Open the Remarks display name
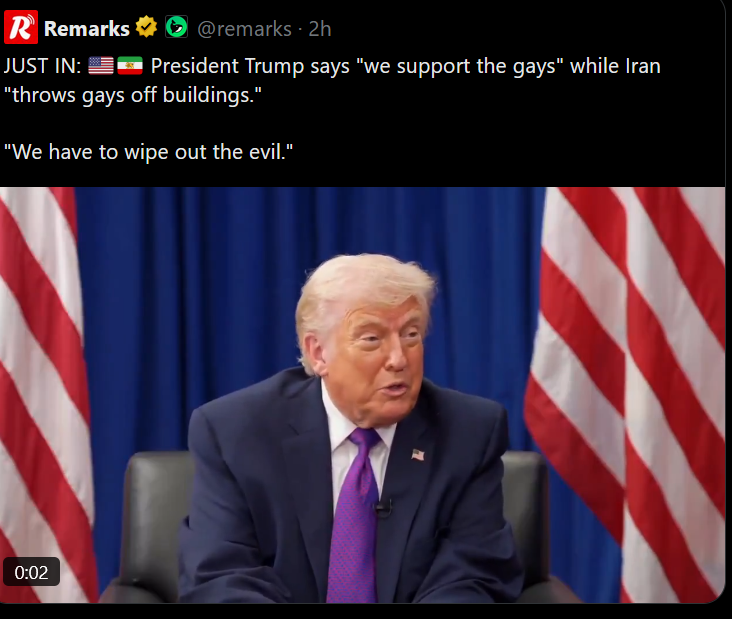 click(87, 28)
